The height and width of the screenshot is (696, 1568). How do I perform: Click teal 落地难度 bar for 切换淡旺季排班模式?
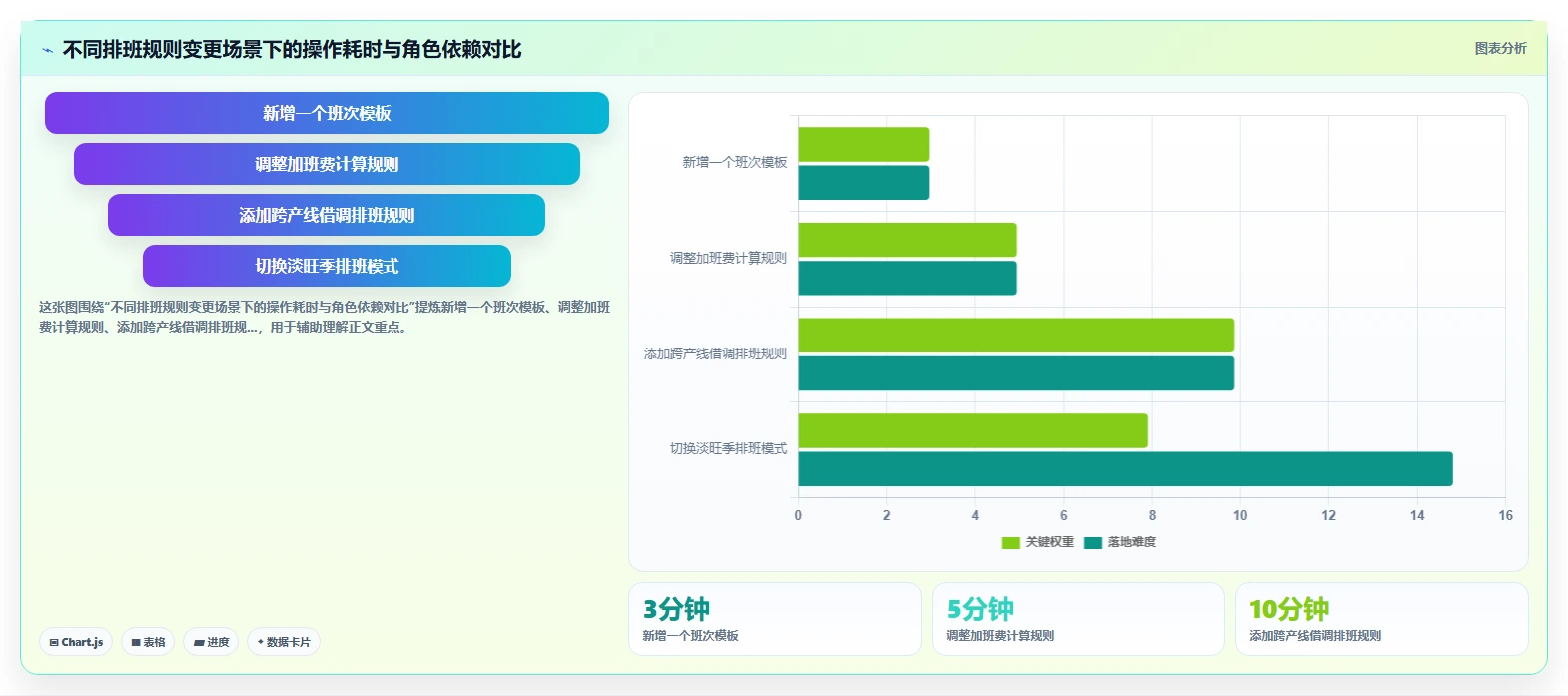[1126, 469]
